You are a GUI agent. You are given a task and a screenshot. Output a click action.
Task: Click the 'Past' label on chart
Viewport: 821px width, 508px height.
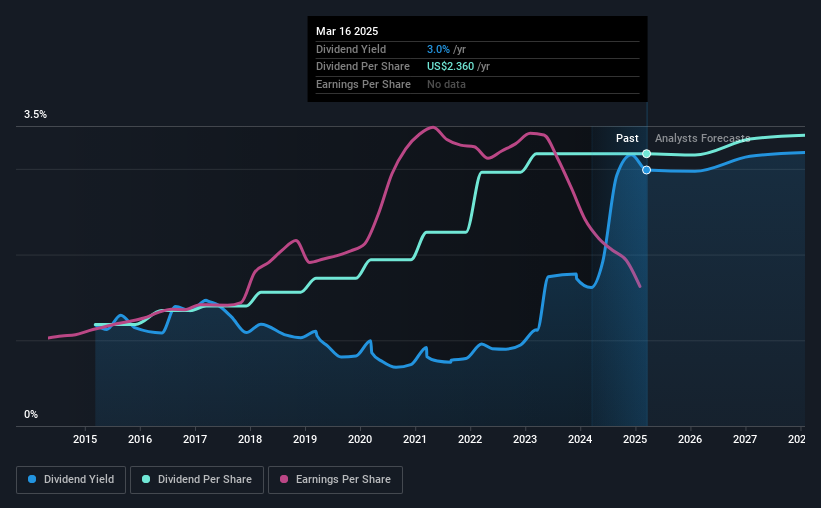[627, 138]
